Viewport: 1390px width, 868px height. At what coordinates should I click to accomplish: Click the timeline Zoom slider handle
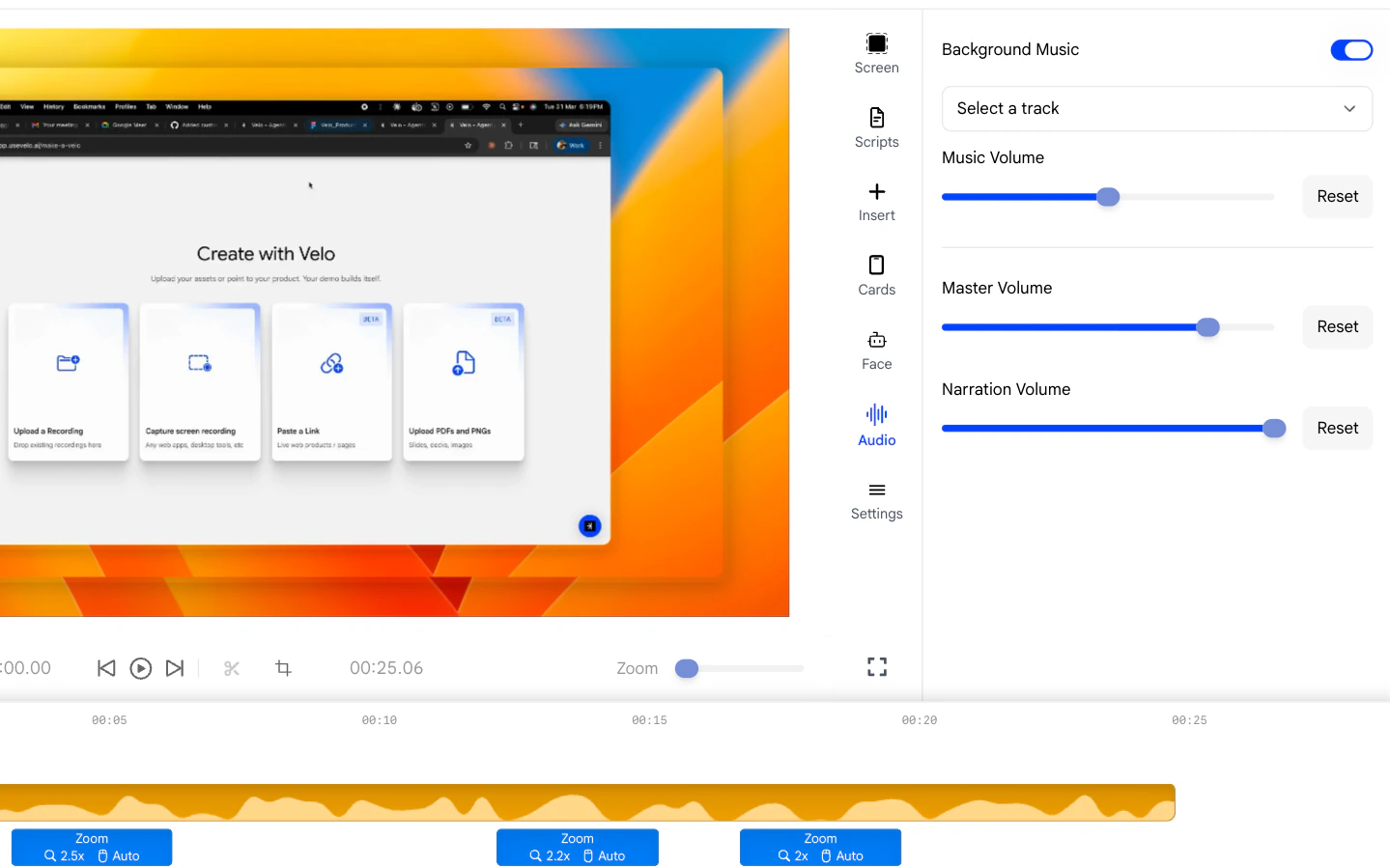click(x=687, y=668)
